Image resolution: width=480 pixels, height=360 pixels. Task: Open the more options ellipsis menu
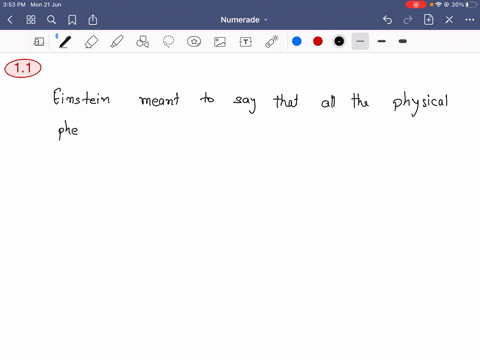(x=470, y=20)
